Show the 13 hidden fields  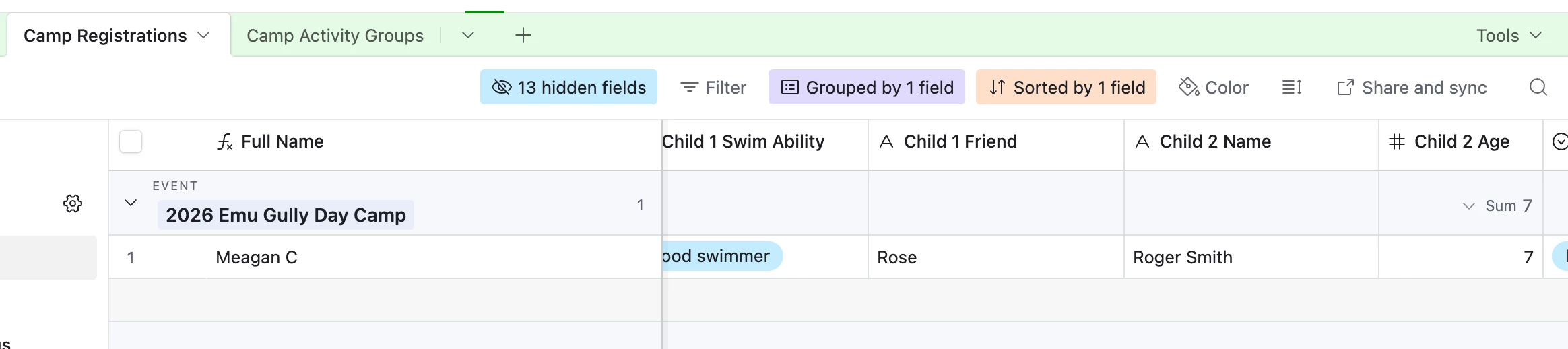tap(568, 88)
